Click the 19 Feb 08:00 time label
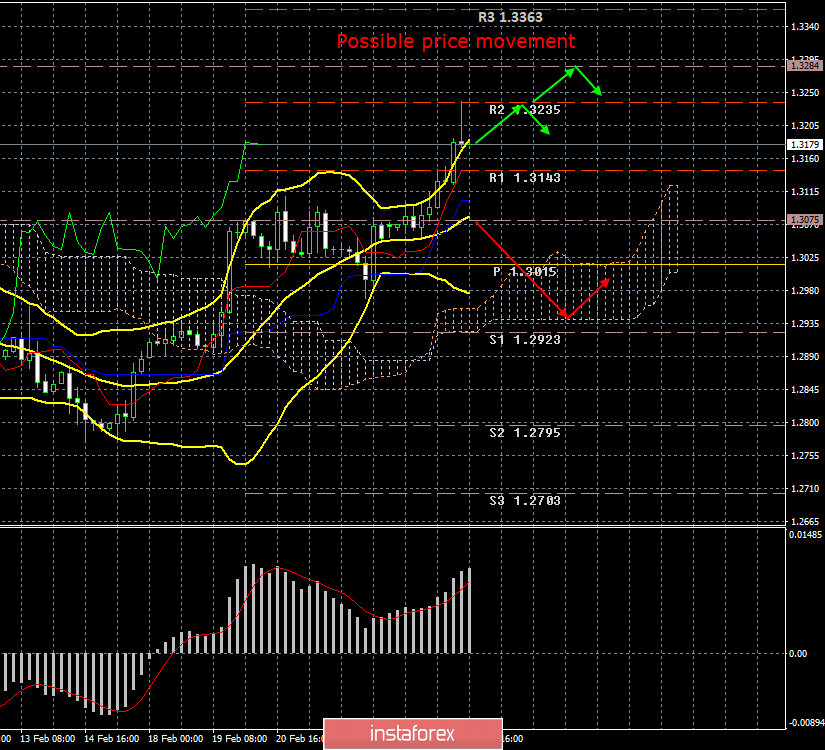Viewport: 825px width, 750px height. pyautogui.click(x=239, y=739)
